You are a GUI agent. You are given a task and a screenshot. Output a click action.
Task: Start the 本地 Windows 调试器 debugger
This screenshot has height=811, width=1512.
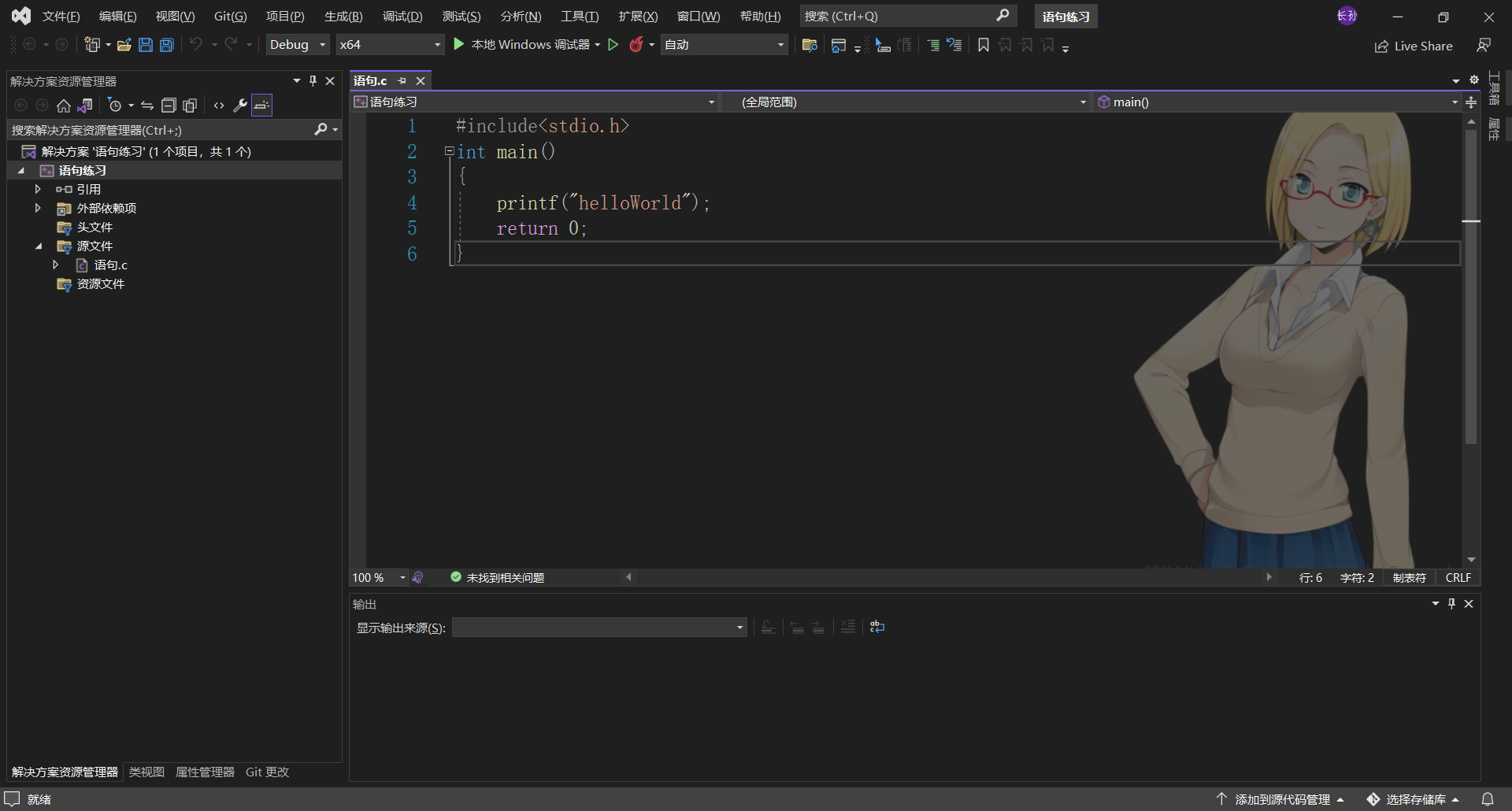coord(525,44)
